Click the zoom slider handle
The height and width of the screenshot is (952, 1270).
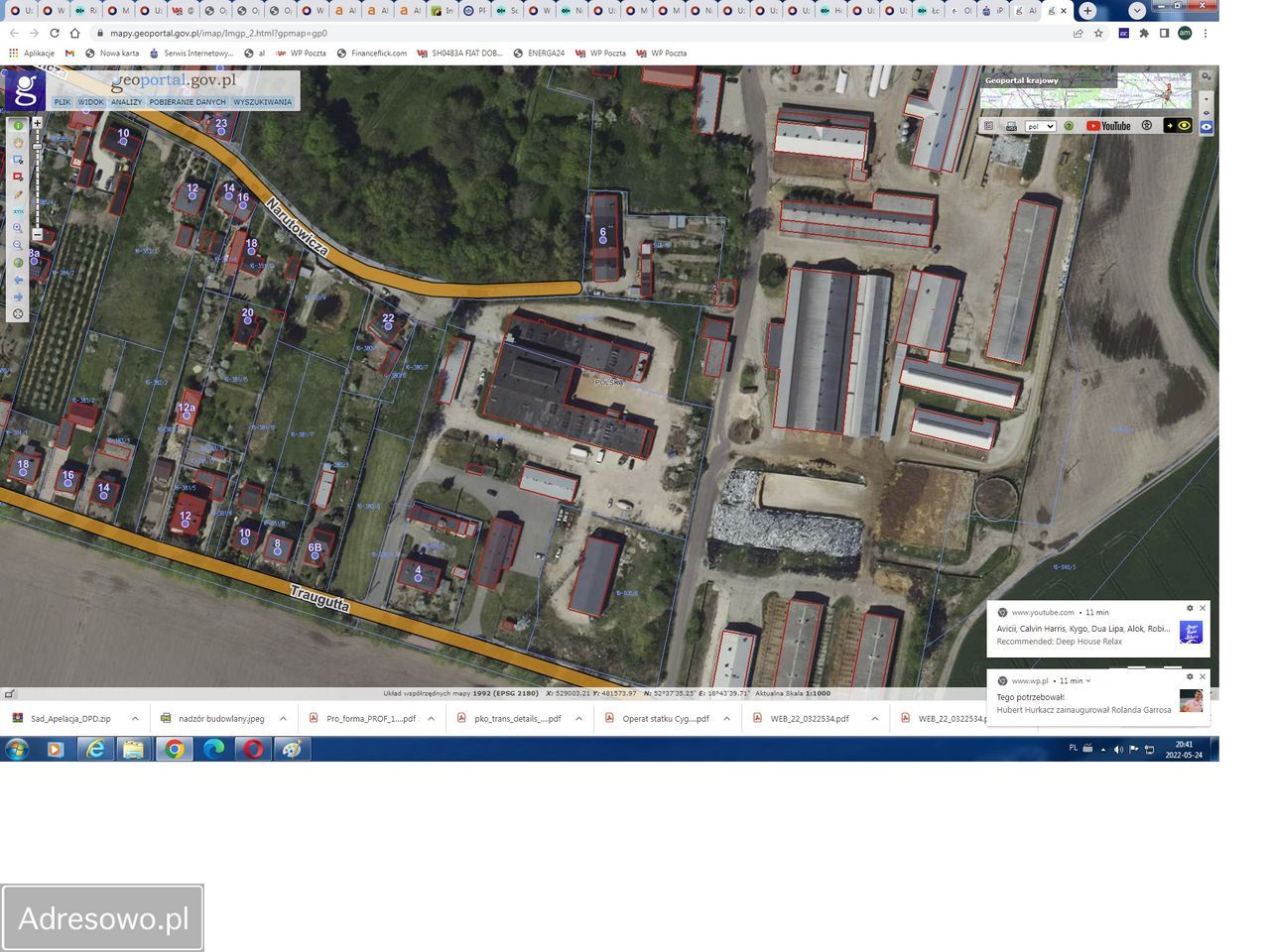tap(38, 147)
